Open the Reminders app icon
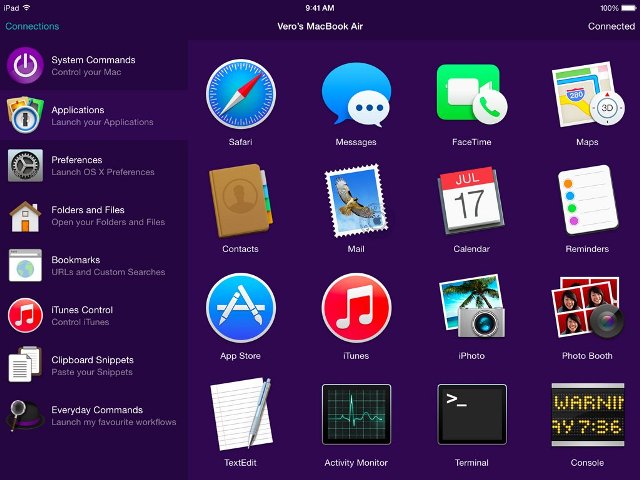 pyautogui.click(x=587, y=201)
